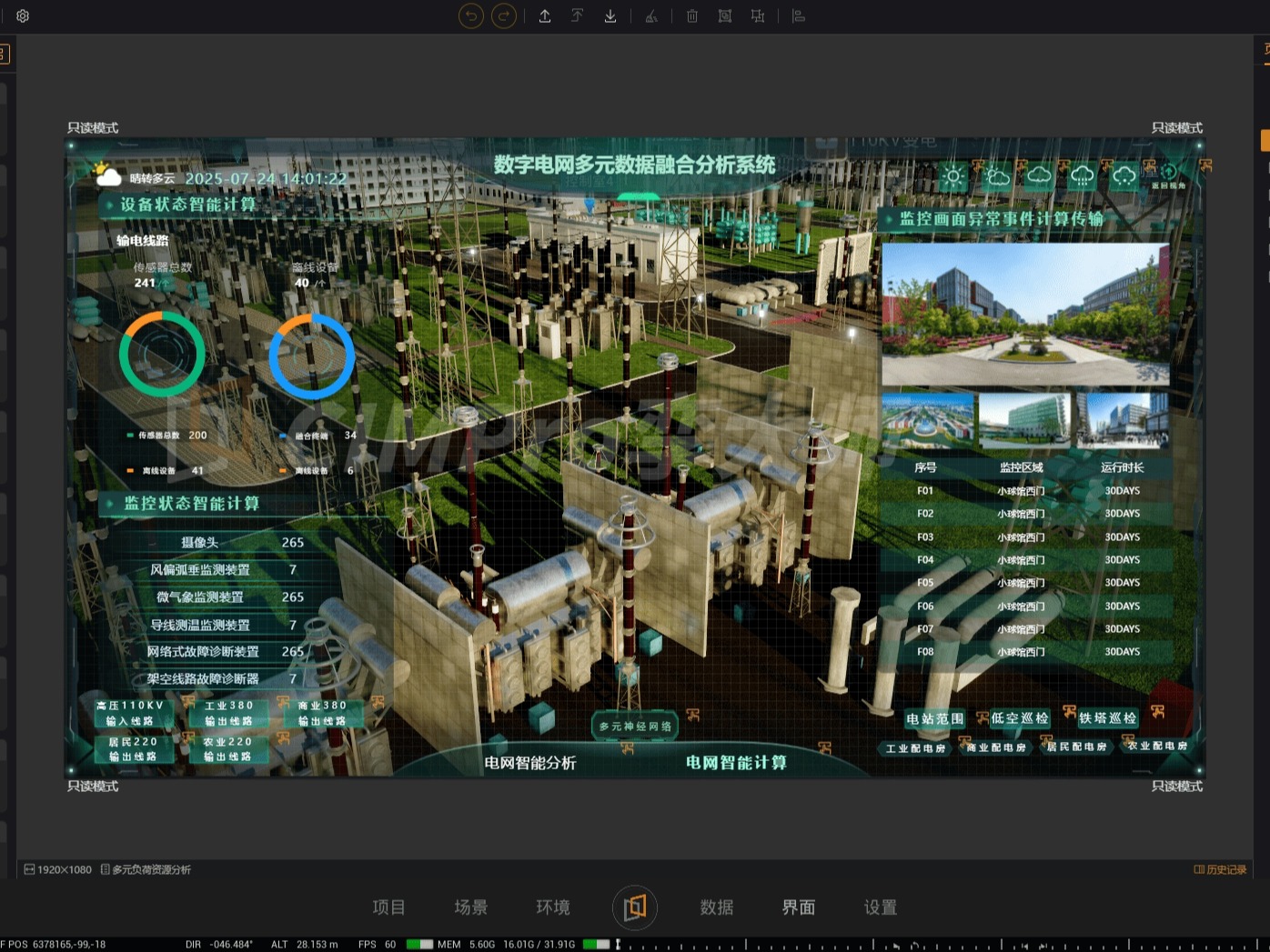
Task: Click the center building icon in bottom bar
Action: point(635,907)
